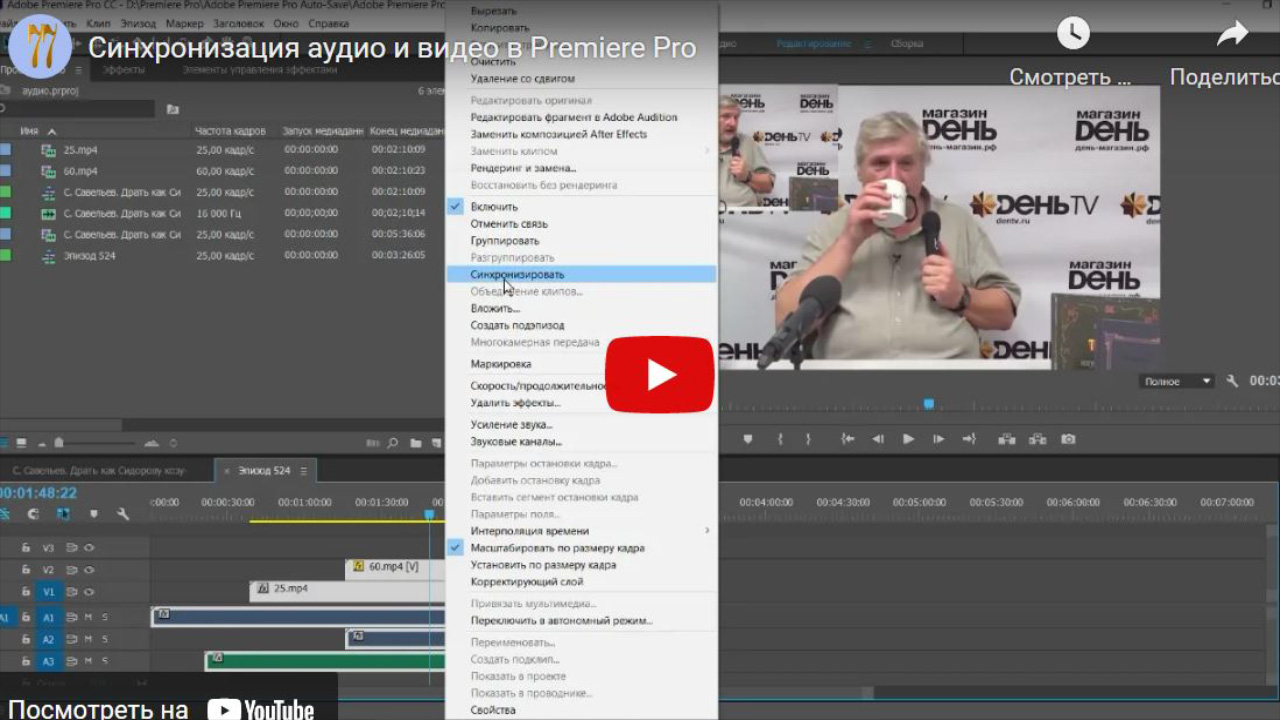1280x720 pixels.
Task: Toggle linked selection in timeline toolbar
Action: coord(63,514)
